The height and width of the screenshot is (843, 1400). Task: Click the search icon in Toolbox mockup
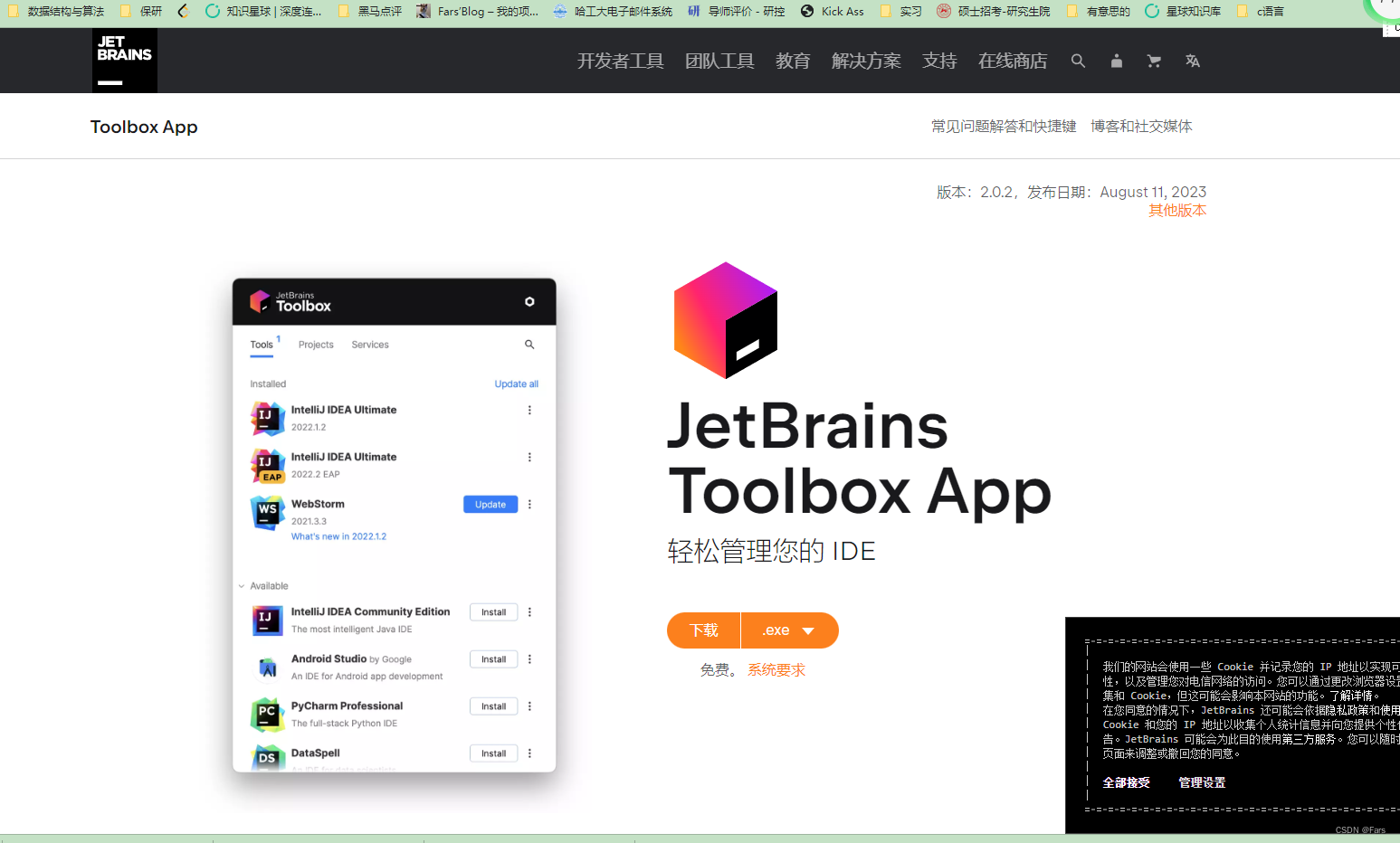click(529, 345)
